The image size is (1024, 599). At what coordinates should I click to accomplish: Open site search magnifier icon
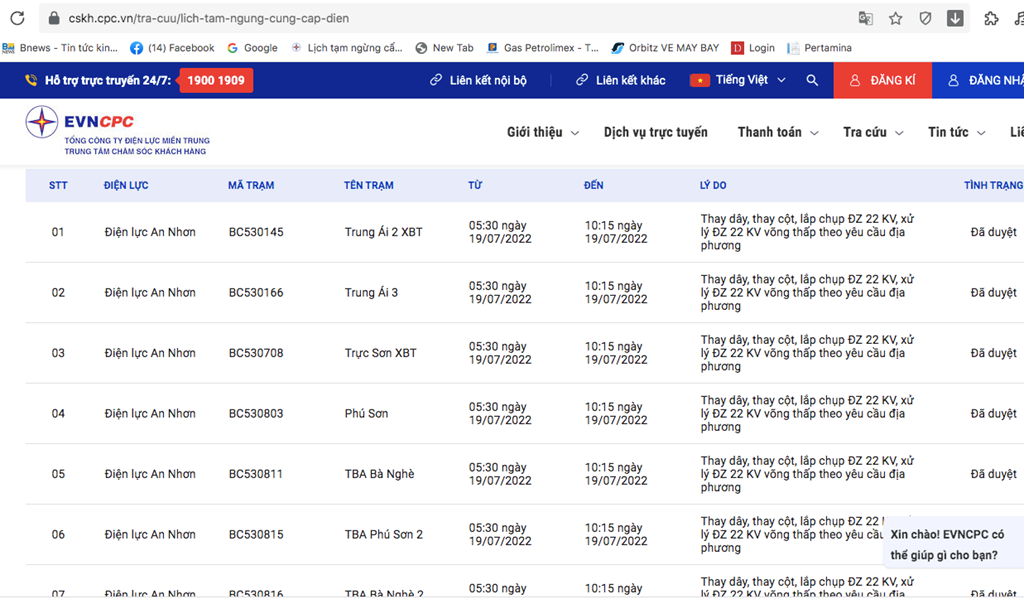812,80
